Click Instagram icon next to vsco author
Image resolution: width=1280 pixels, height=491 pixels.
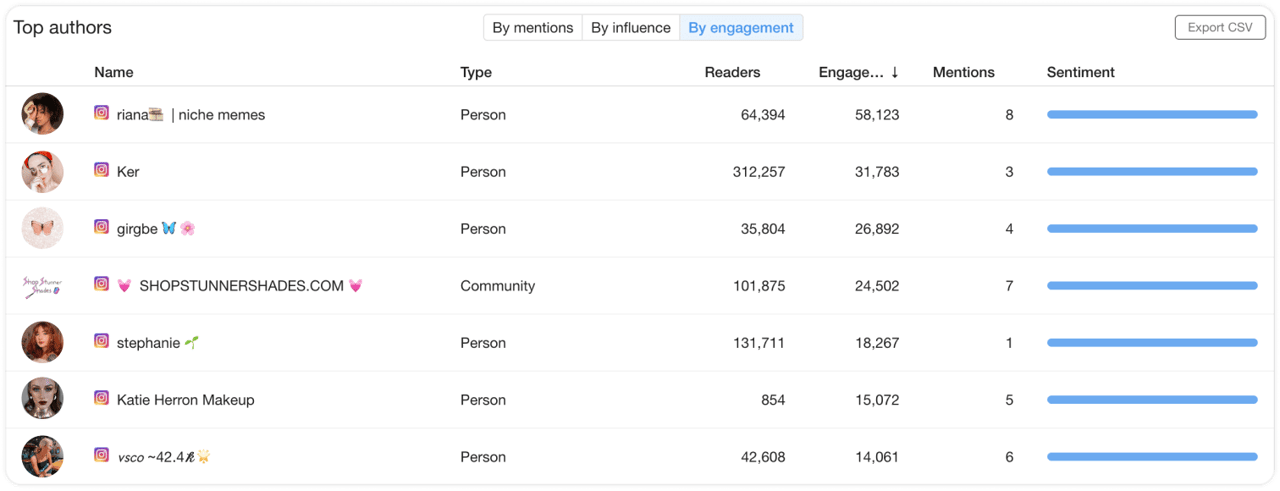(x=101, y=455)
